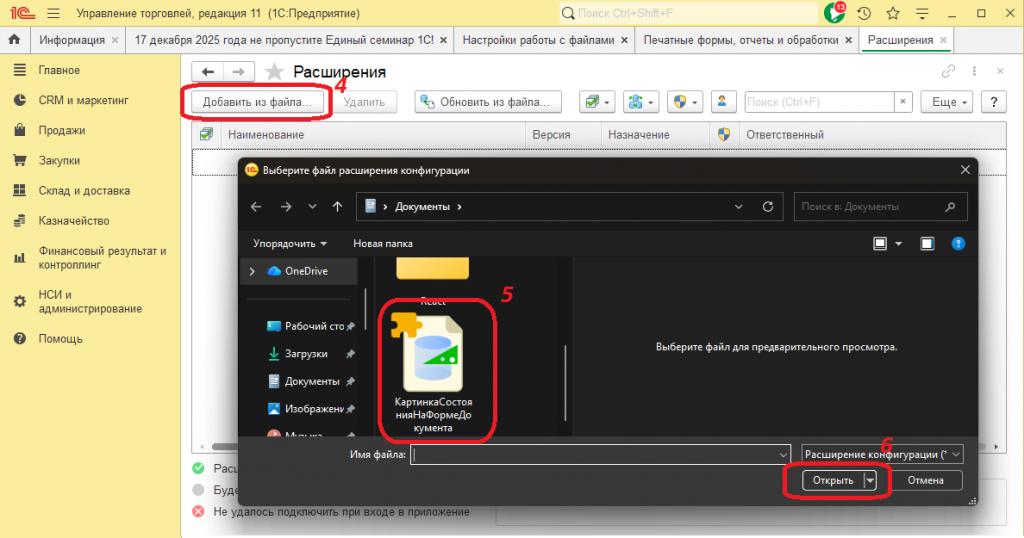Open the Главное section

point(59,70)
